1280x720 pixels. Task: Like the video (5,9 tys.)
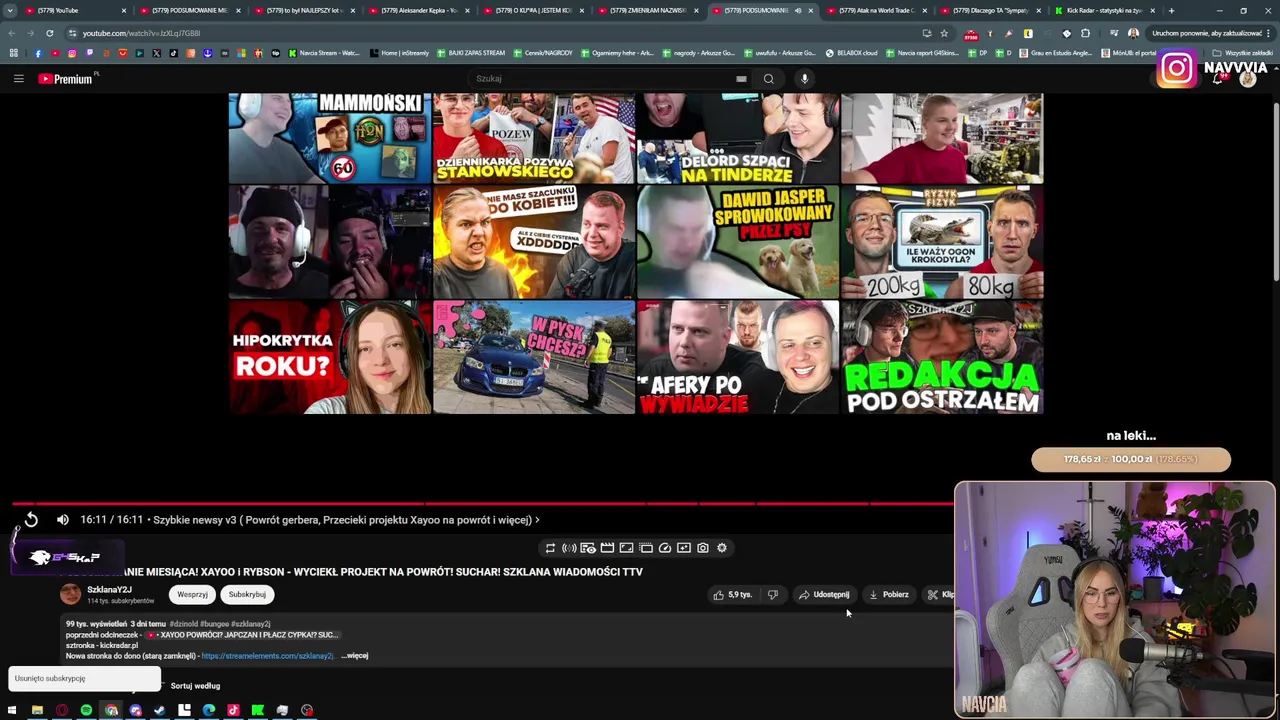click(x=732, y=595)
